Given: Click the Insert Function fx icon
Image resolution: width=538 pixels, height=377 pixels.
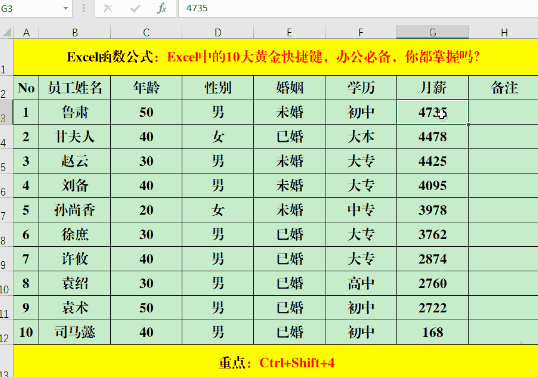Looking at the screenshot, I should pos(162,8).
